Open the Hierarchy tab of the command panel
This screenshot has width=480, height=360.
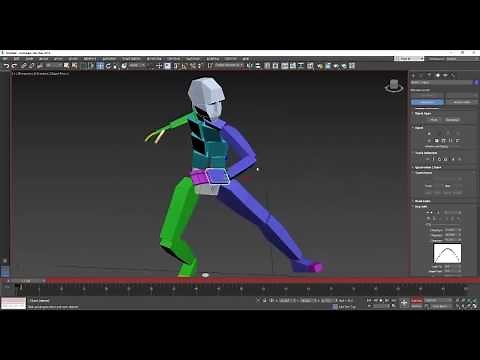point(429,76)
